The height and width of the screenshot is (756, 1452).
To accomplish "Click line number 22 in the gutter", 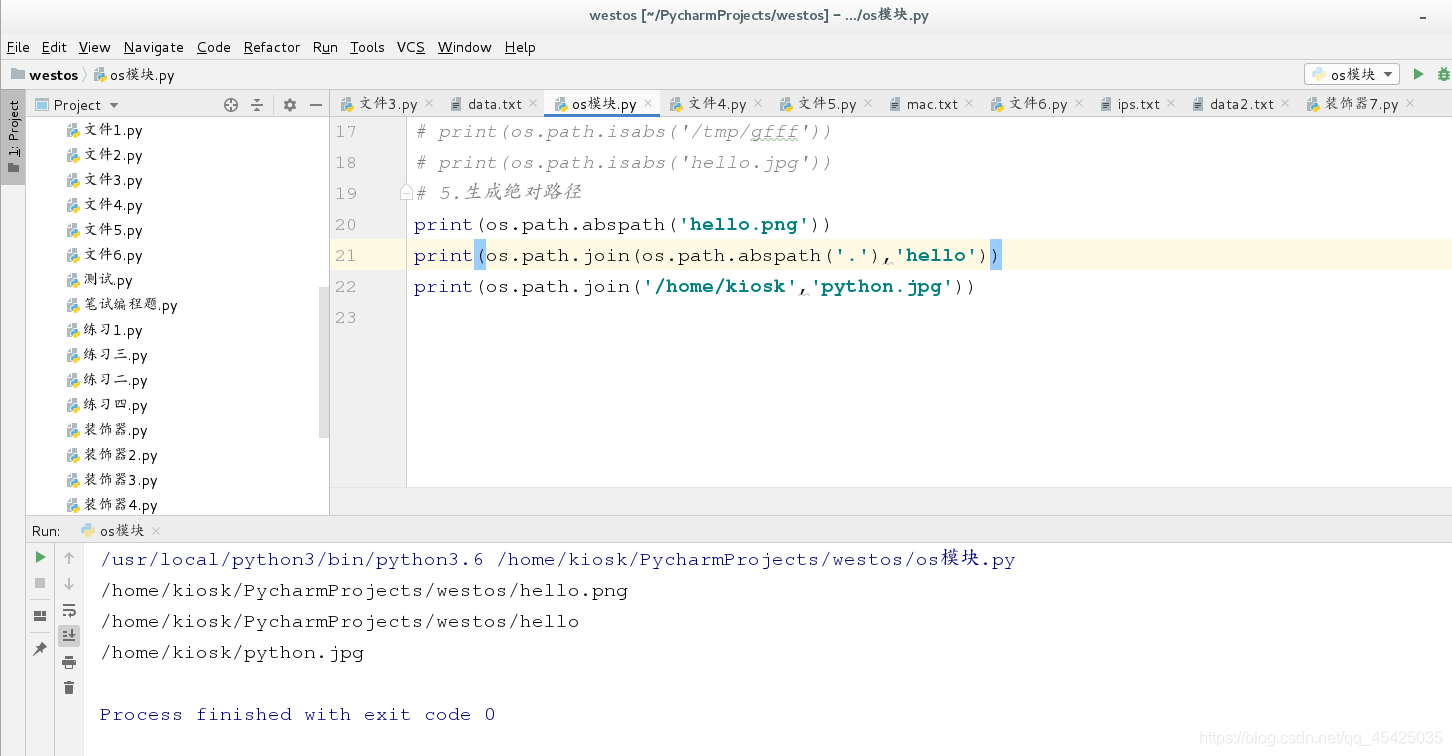I will 346,286.
